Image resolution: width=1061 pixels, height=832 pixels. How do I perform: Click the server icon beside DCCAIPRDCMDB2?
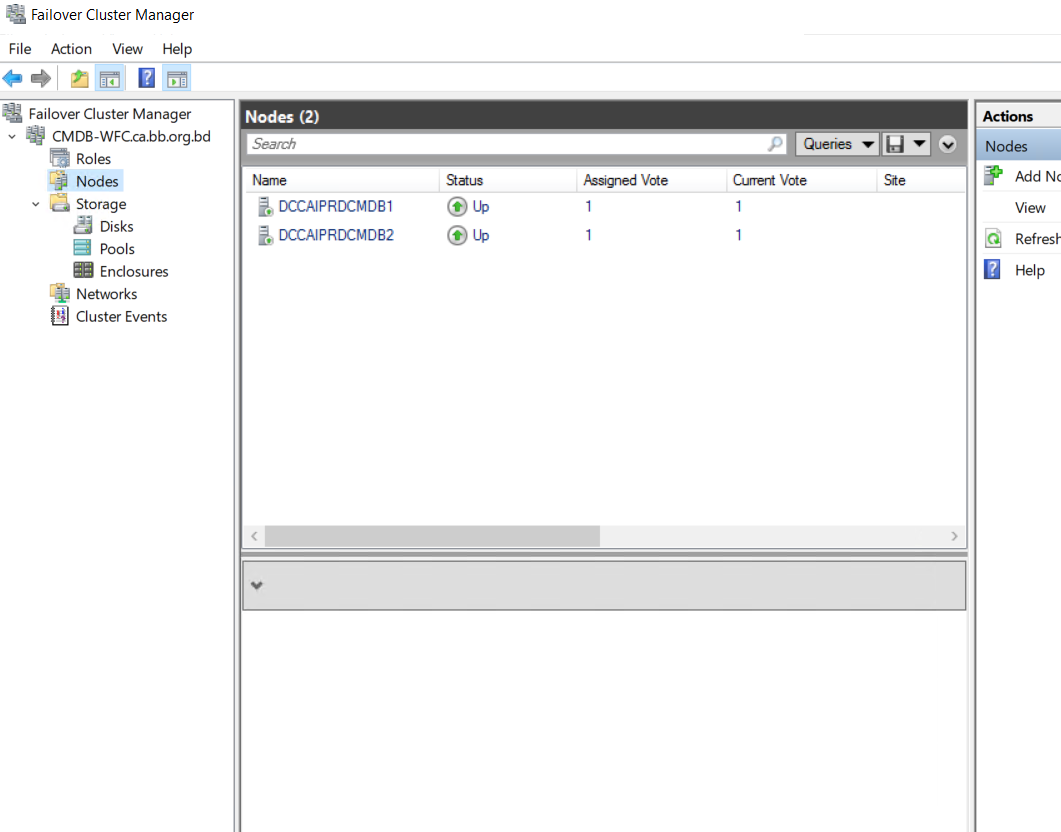point(265,235)
